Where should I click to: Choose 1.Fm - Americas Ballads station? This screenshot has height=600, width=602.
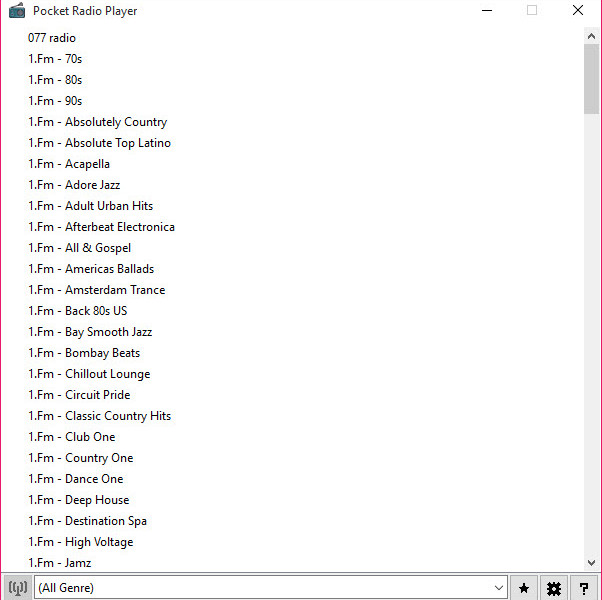91,269
